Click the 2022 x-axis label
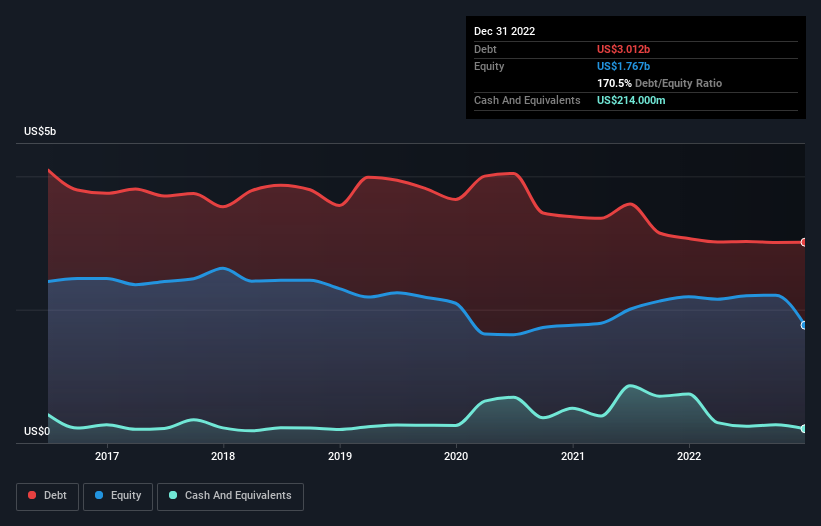 tap(689, 456)
